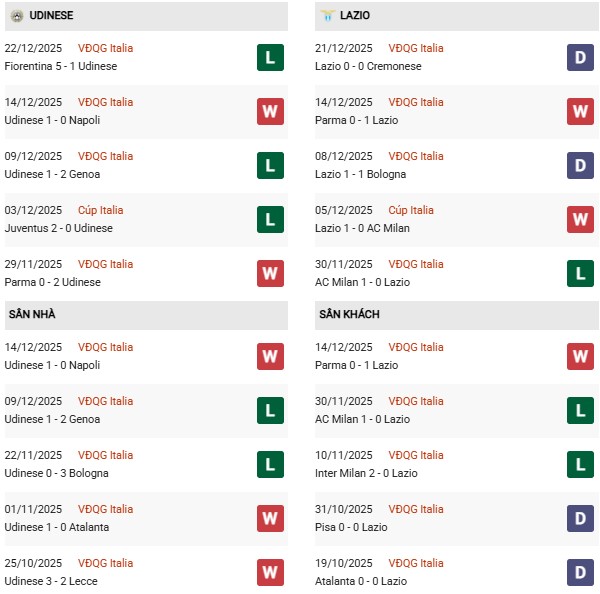Click the D badge for Atalanta 0-0 Lazio

[581, 573]
